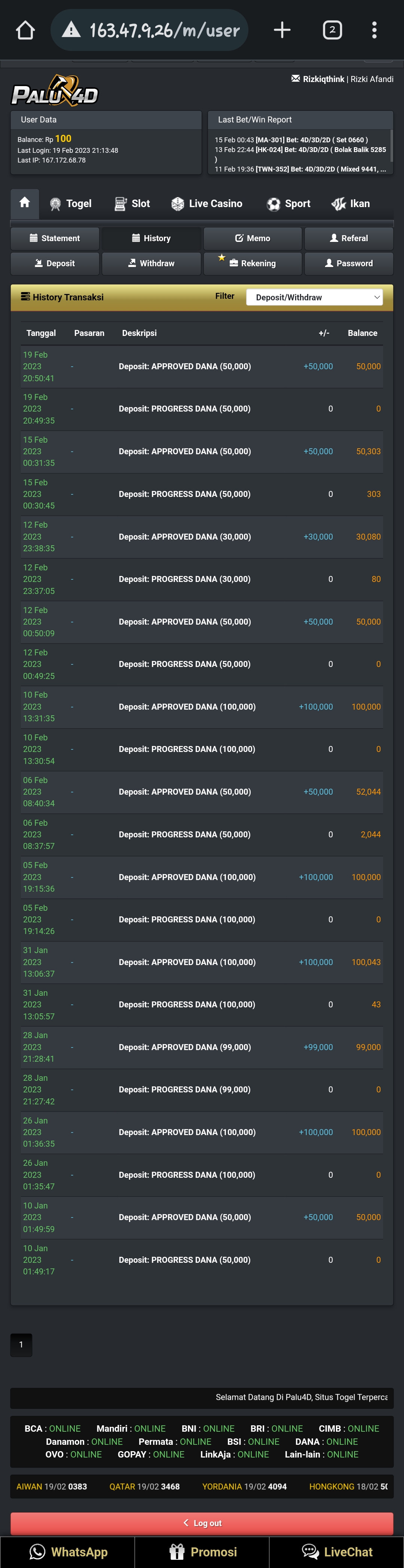Open the browser three-dot menu

[374, 30]
